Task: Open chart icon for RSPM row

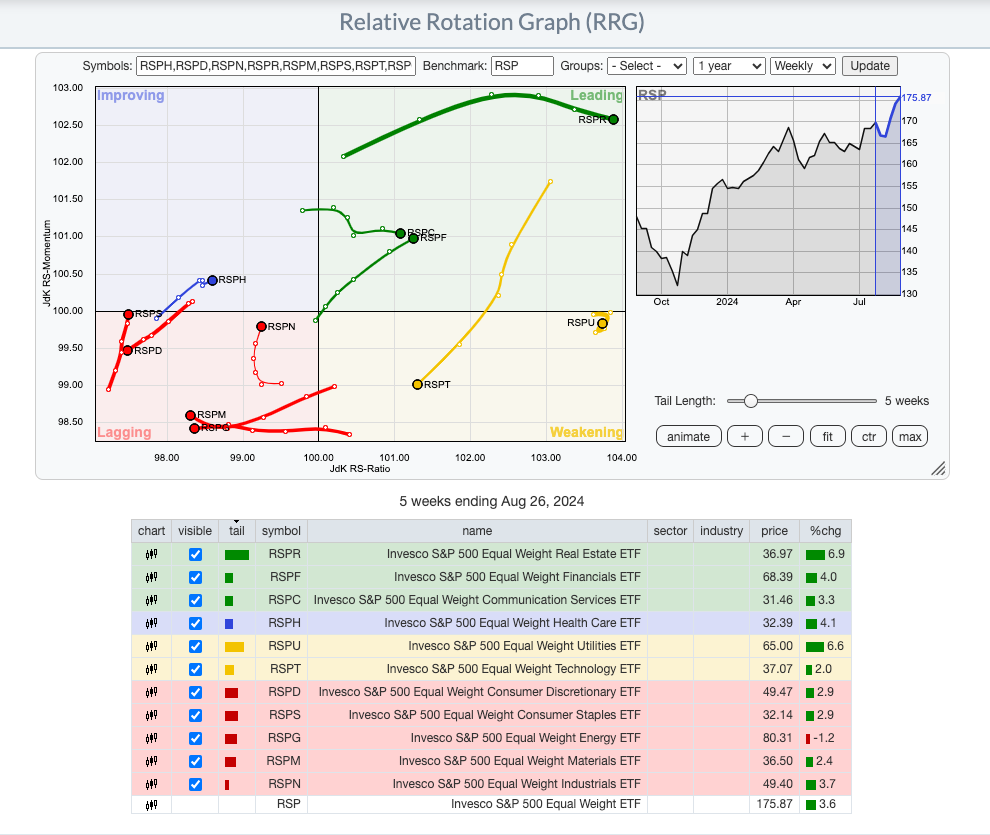Action: click(152, 761)
